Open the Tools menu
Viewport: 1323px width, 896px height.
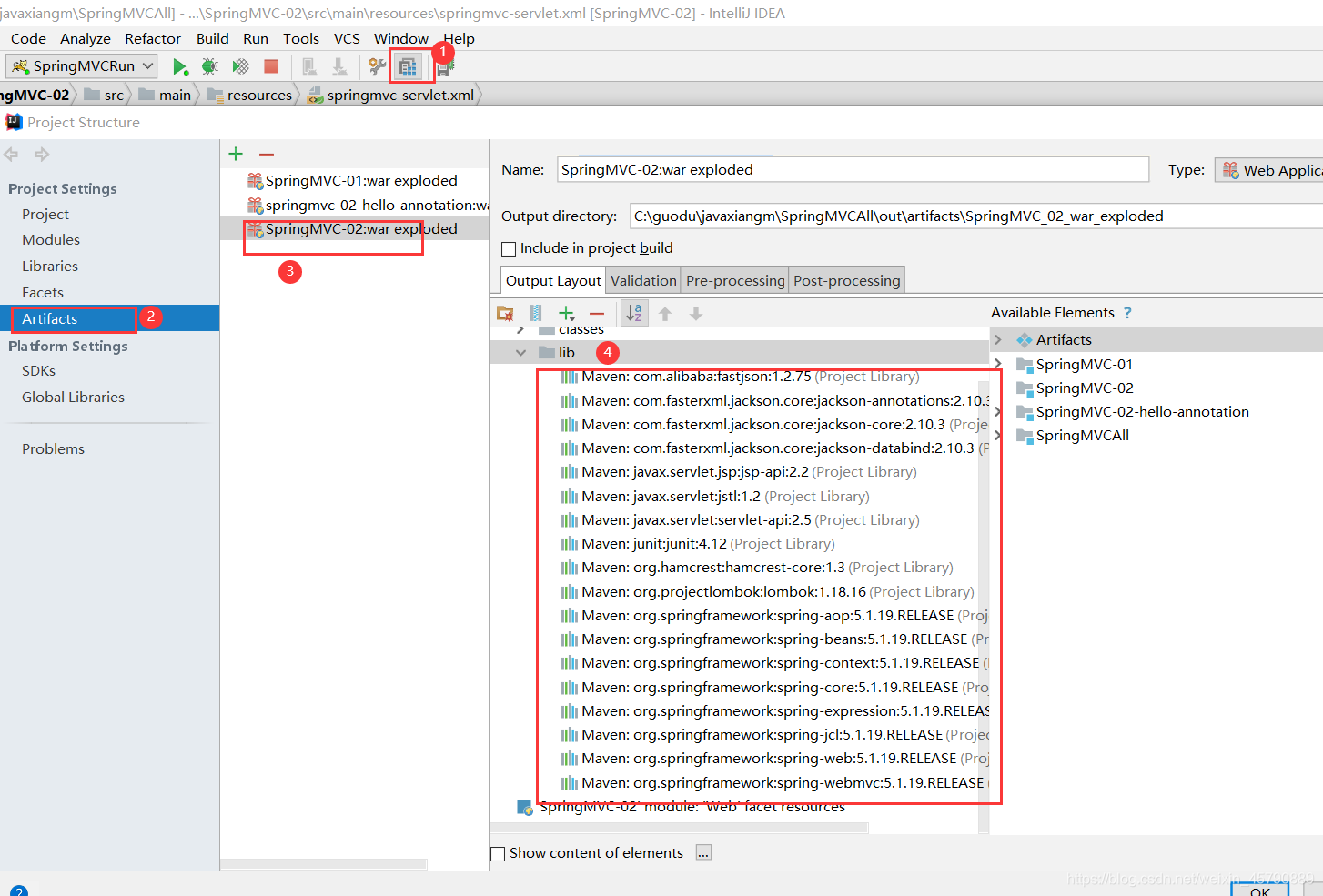tap(301, 38)
